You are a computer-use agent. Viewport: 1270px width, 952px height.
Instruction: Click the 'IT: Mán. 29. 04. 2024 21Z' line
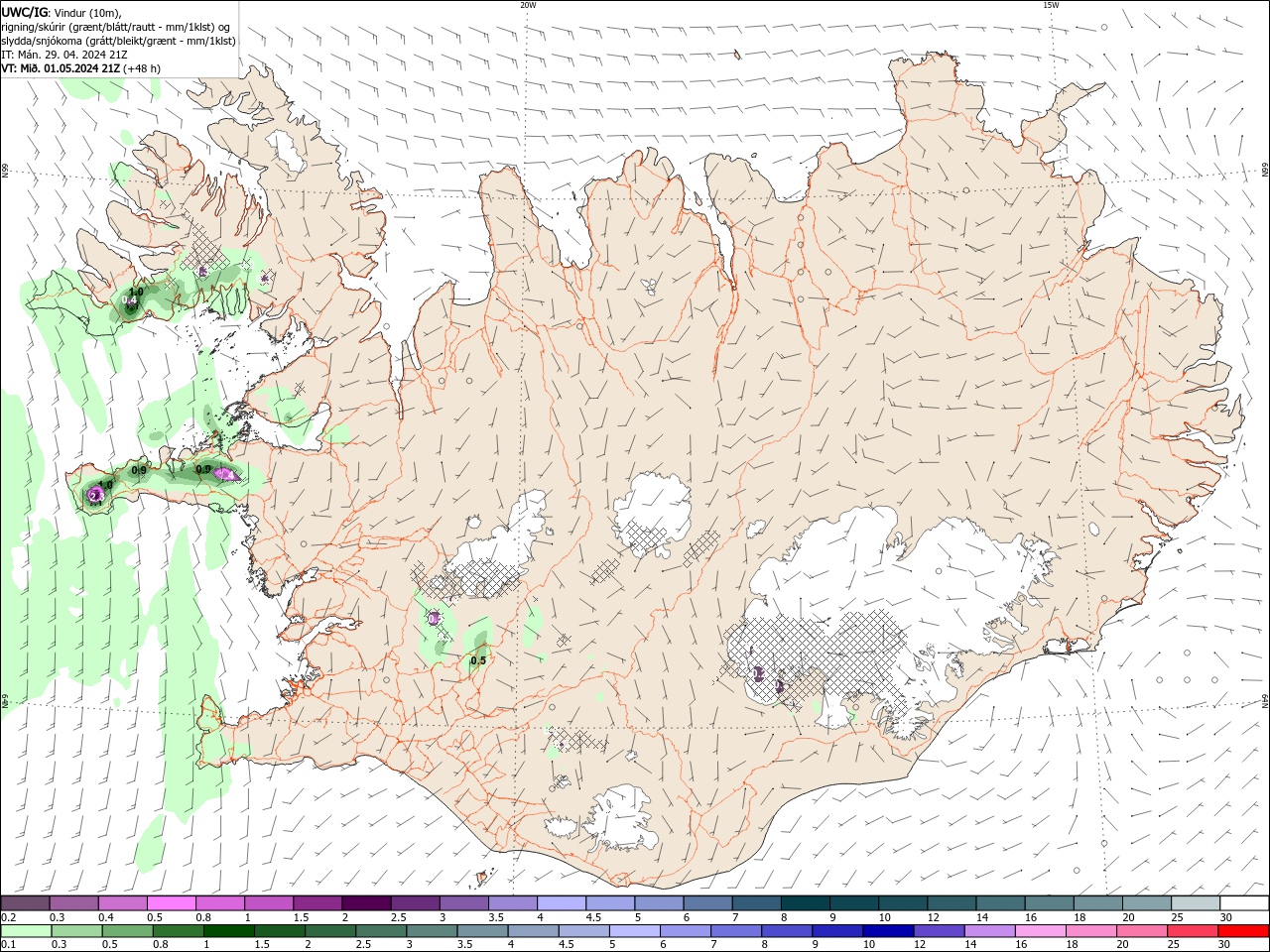coord(65,54)
